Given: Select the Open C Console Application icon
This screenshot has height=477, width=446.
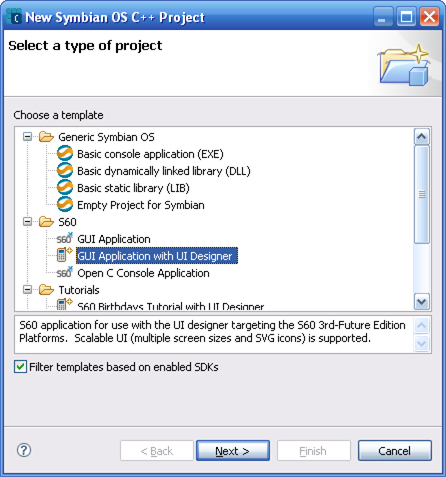Looking at the screenshot, I should (64, 273).
